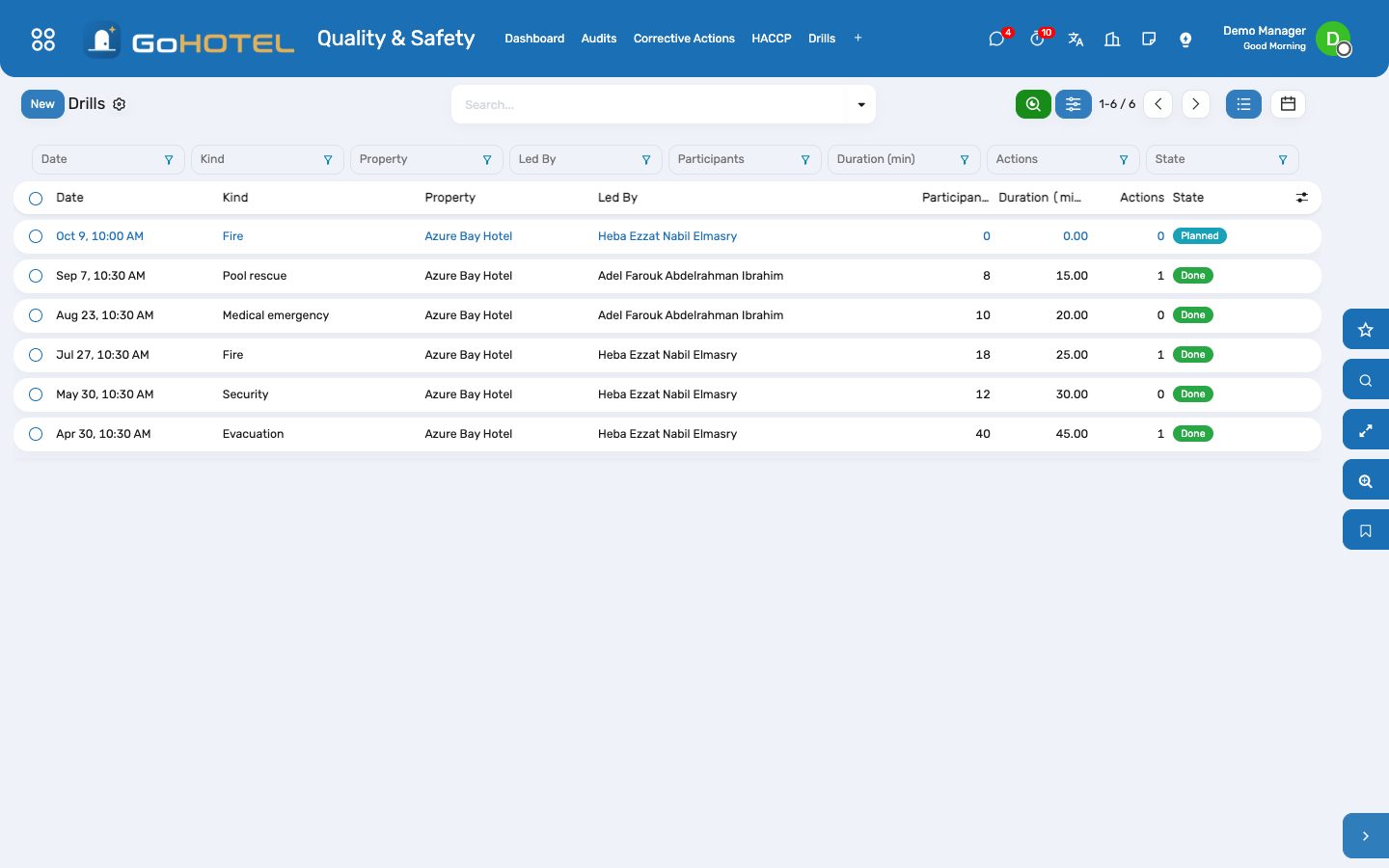Viewport: 1389px width, 868px height.
Task: Go to previous page of records
Action: [x=1158, y=104]
